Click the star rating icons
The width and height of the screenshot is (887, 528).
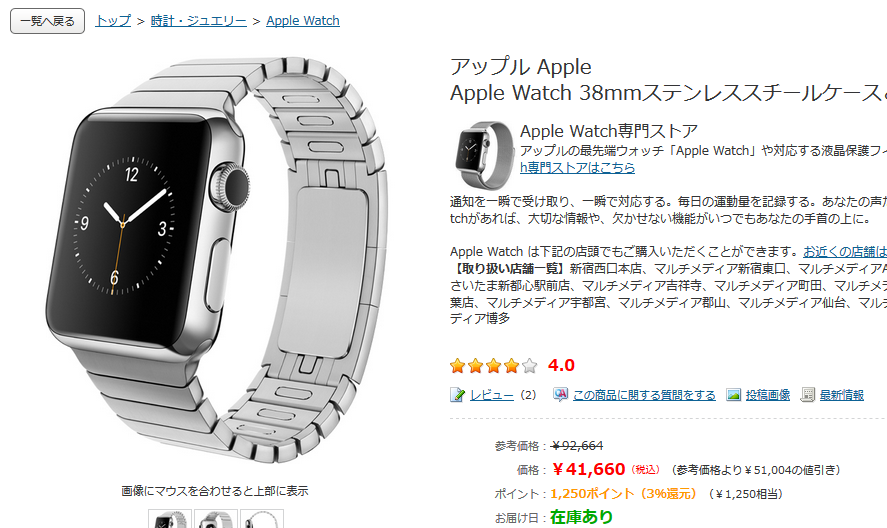click(x=493, y=366)
